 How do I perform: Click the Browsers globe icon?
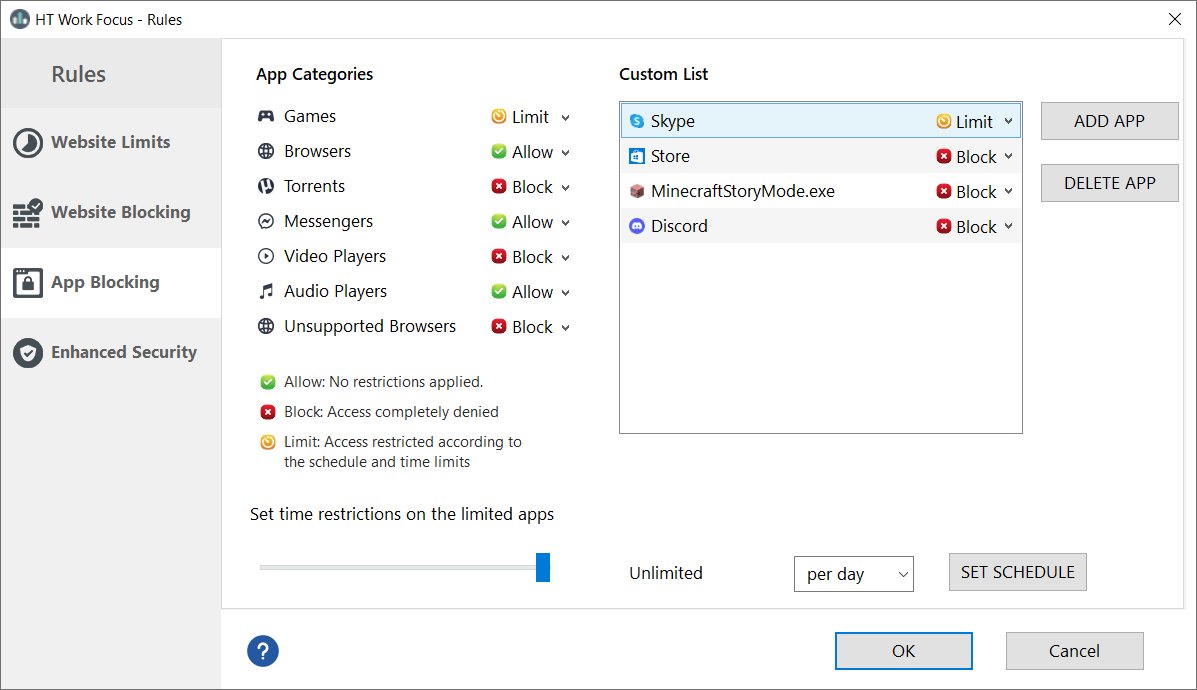point(266,151)
